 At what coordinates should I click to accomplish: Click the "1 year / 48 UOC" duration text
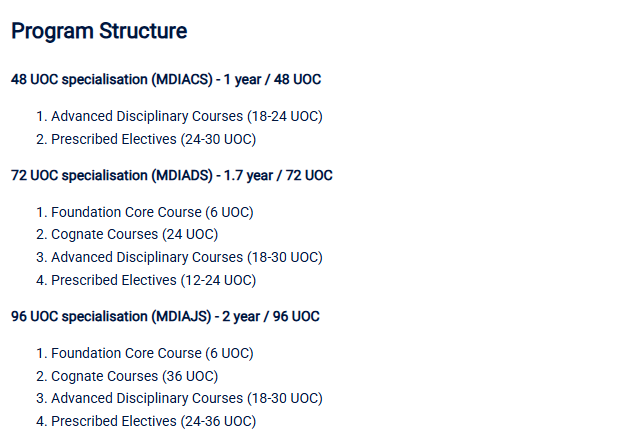272,79
